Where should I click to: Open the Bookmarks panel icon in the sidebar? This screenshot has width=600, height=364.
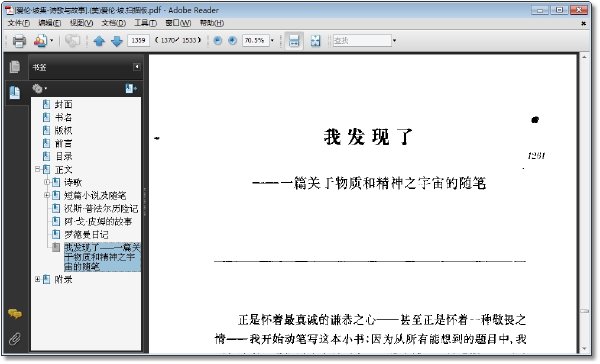coord(15,92)
